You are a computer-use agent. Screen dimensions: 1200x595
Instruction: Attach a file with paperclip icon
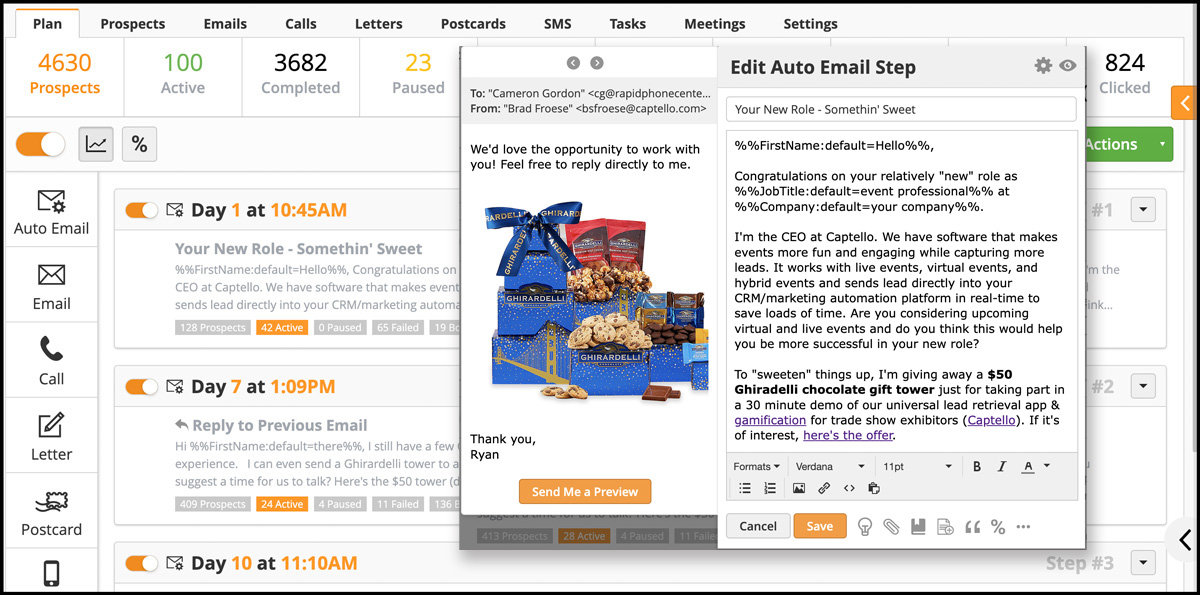pos(891,527)
